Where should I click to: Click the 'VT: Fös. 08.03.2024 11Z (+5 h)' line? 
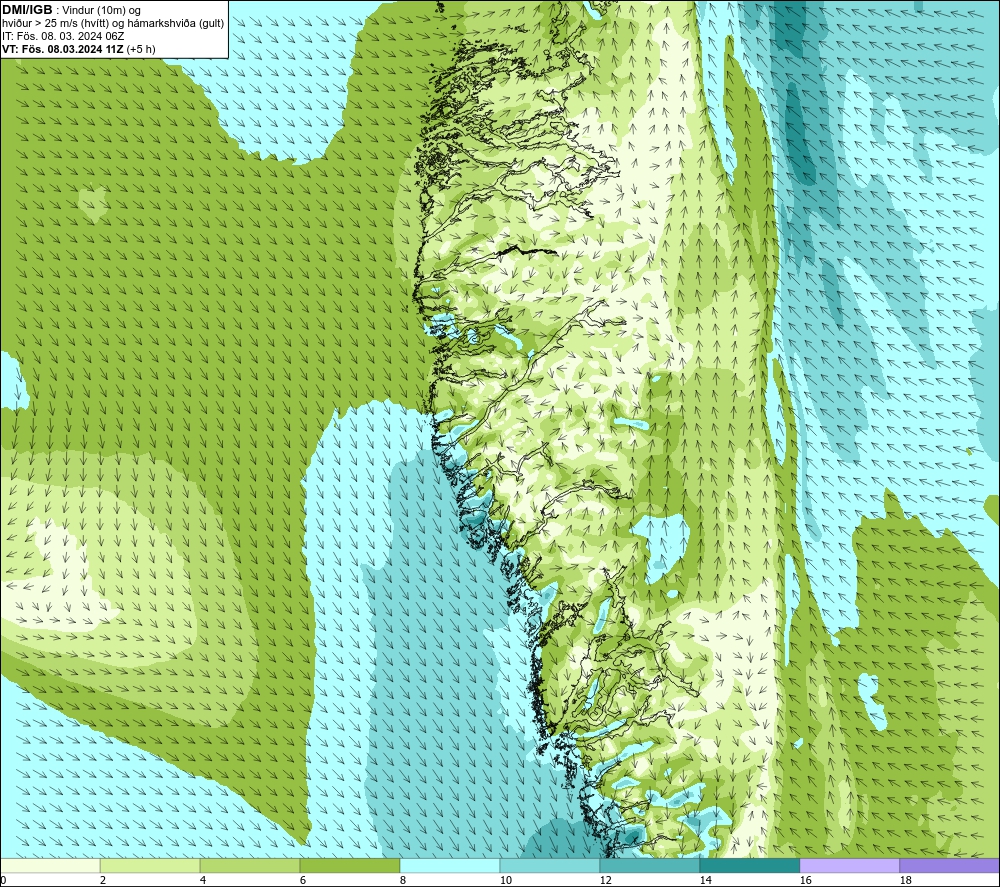[78, 49]
